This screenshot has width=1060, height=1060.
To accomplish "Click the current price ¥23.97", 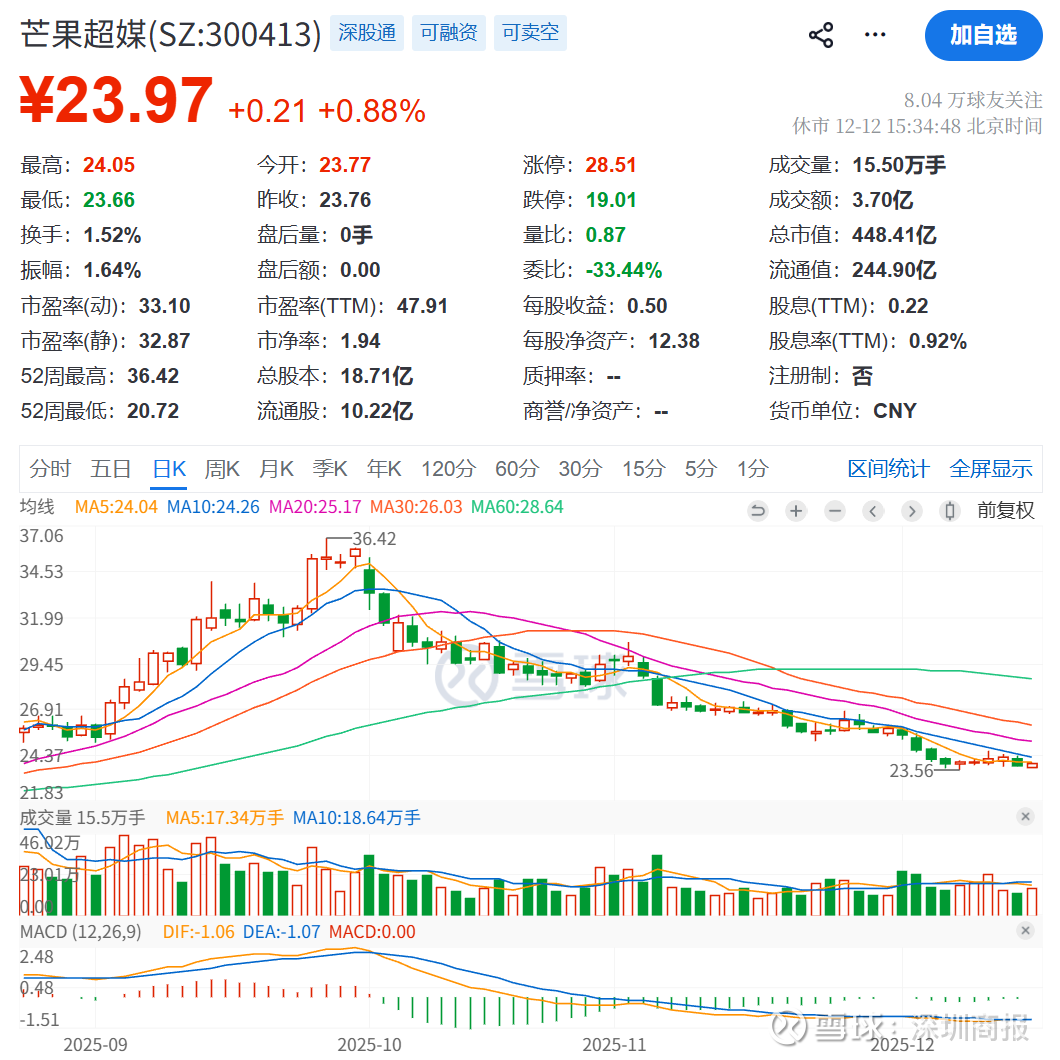I will (x=116, y=101).
